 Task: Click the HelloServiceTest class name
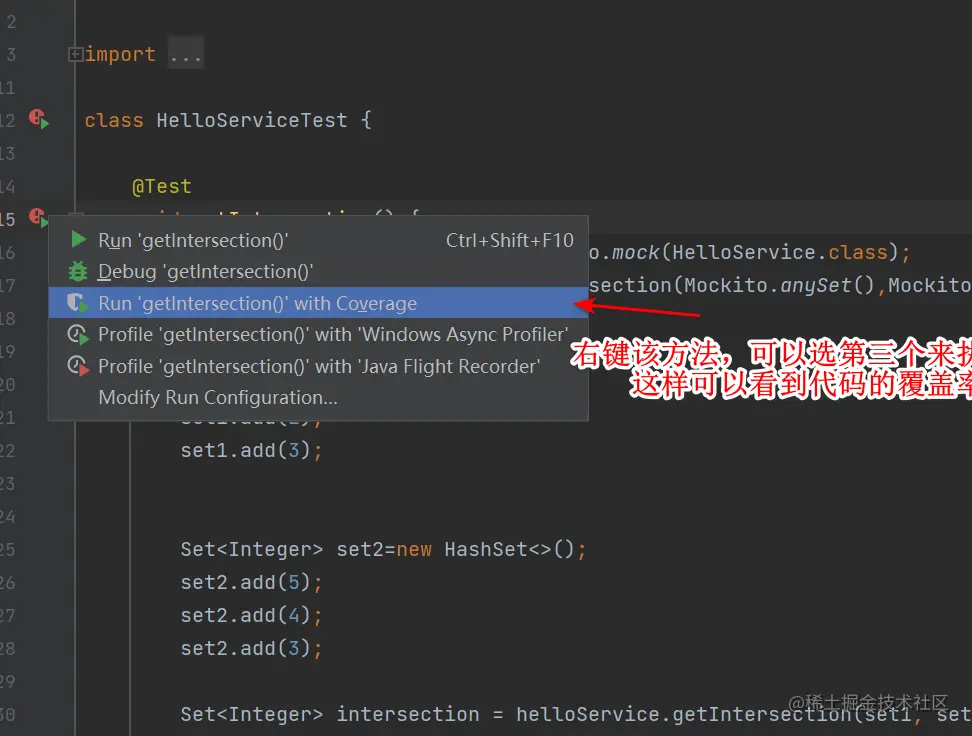tap(252, 120)
